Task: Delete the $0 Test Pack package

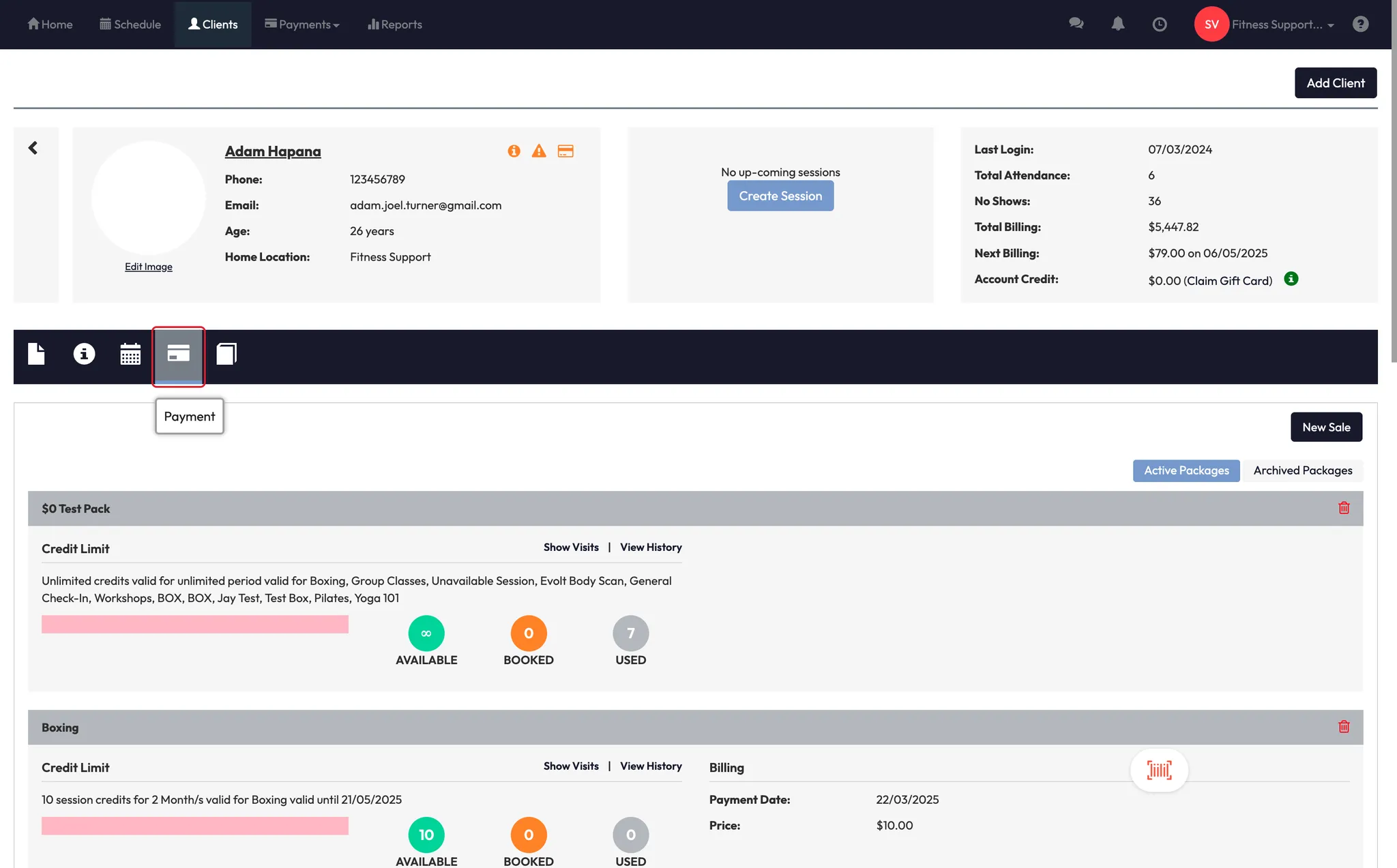Action: pos(1343,508)
